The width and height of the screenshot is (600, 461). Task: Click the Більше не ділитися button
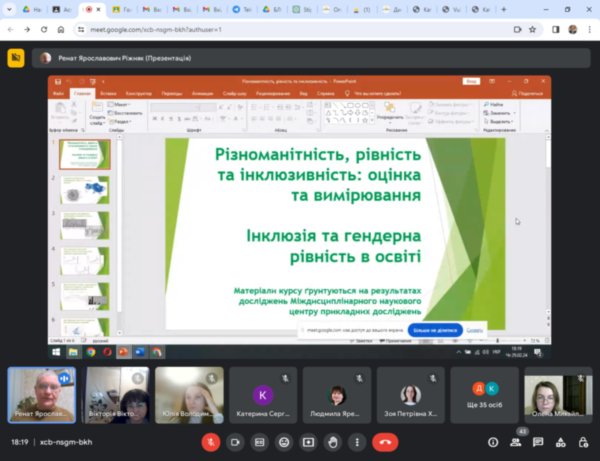pos(435,329)
